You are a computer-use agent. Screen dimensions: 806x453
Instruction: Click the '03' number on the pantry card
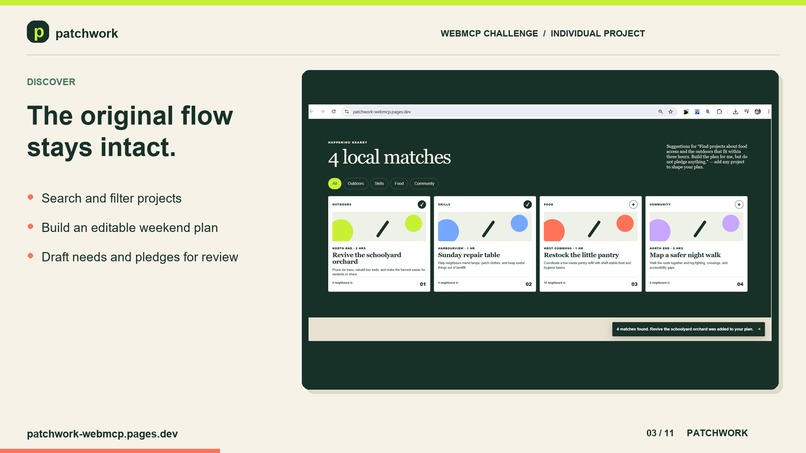coord(634,284)
